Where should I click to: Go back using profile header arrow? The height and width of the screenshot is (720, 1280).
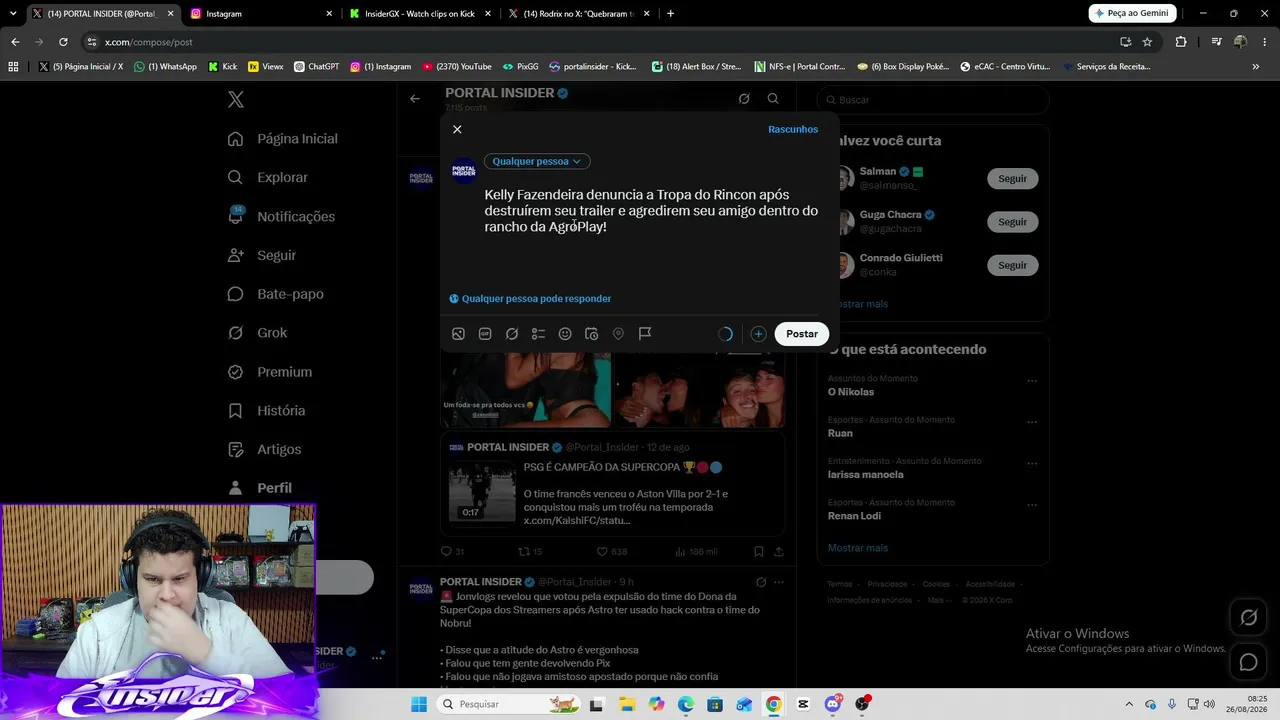[x=415, y=99]
